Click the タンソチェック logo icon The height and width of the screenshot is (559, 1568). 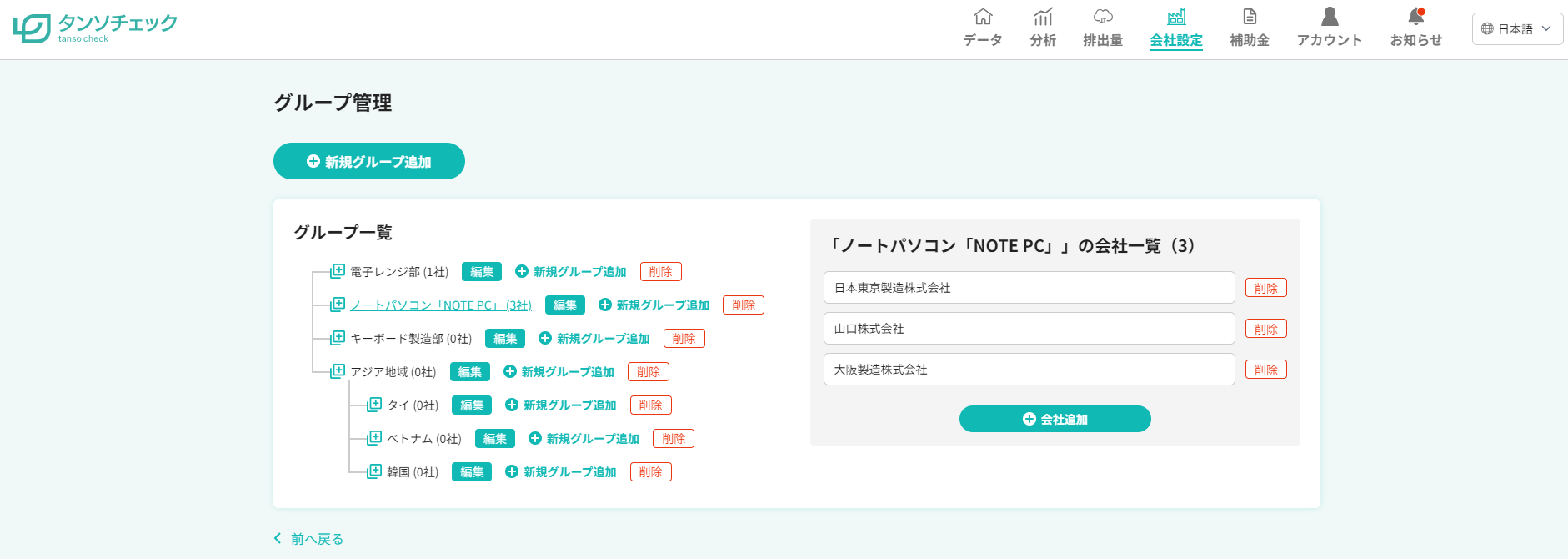[x=32, y=28]
